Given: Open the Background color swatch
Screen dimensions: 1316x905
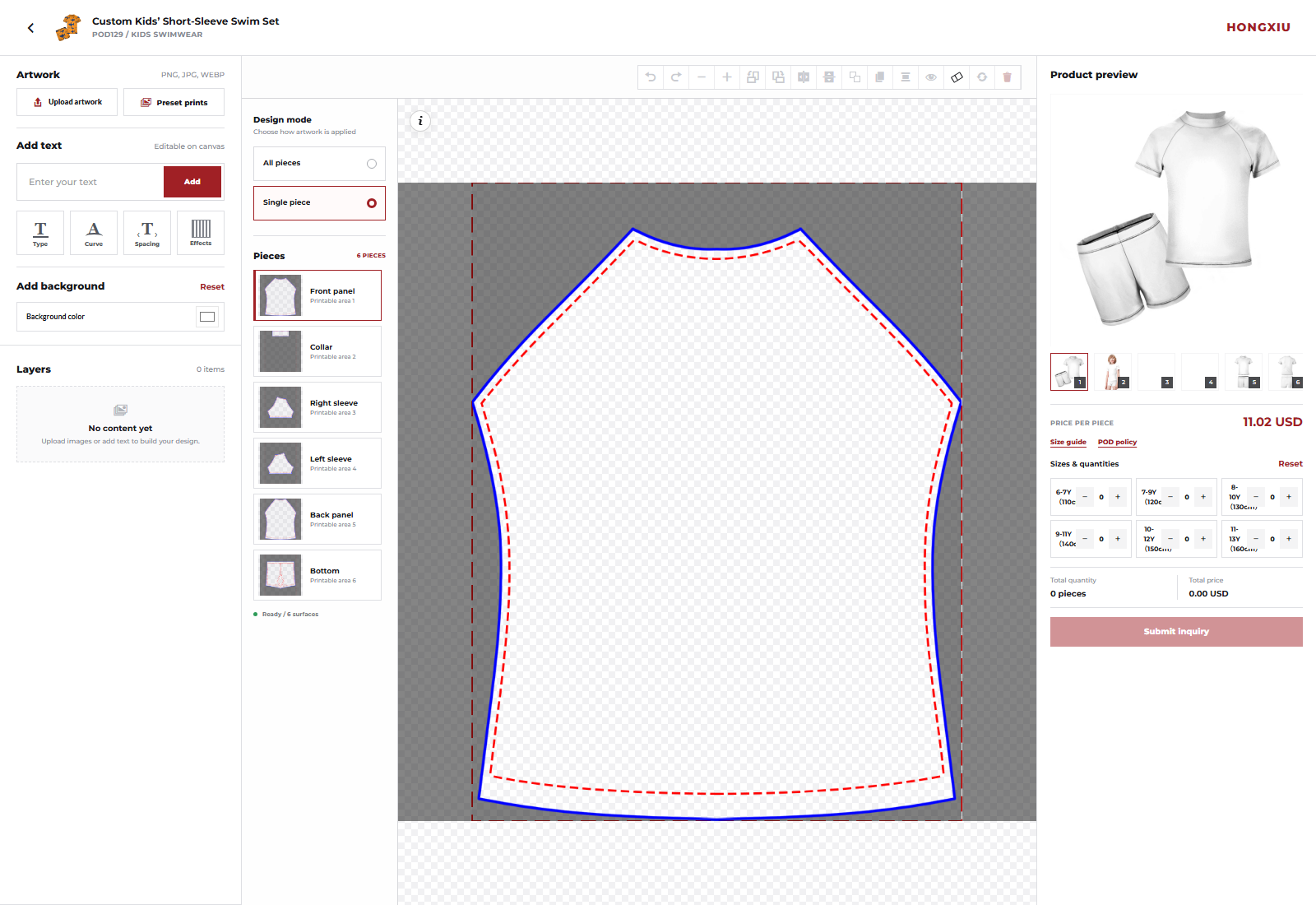Looking at the screenshot, I should [207, 317].
